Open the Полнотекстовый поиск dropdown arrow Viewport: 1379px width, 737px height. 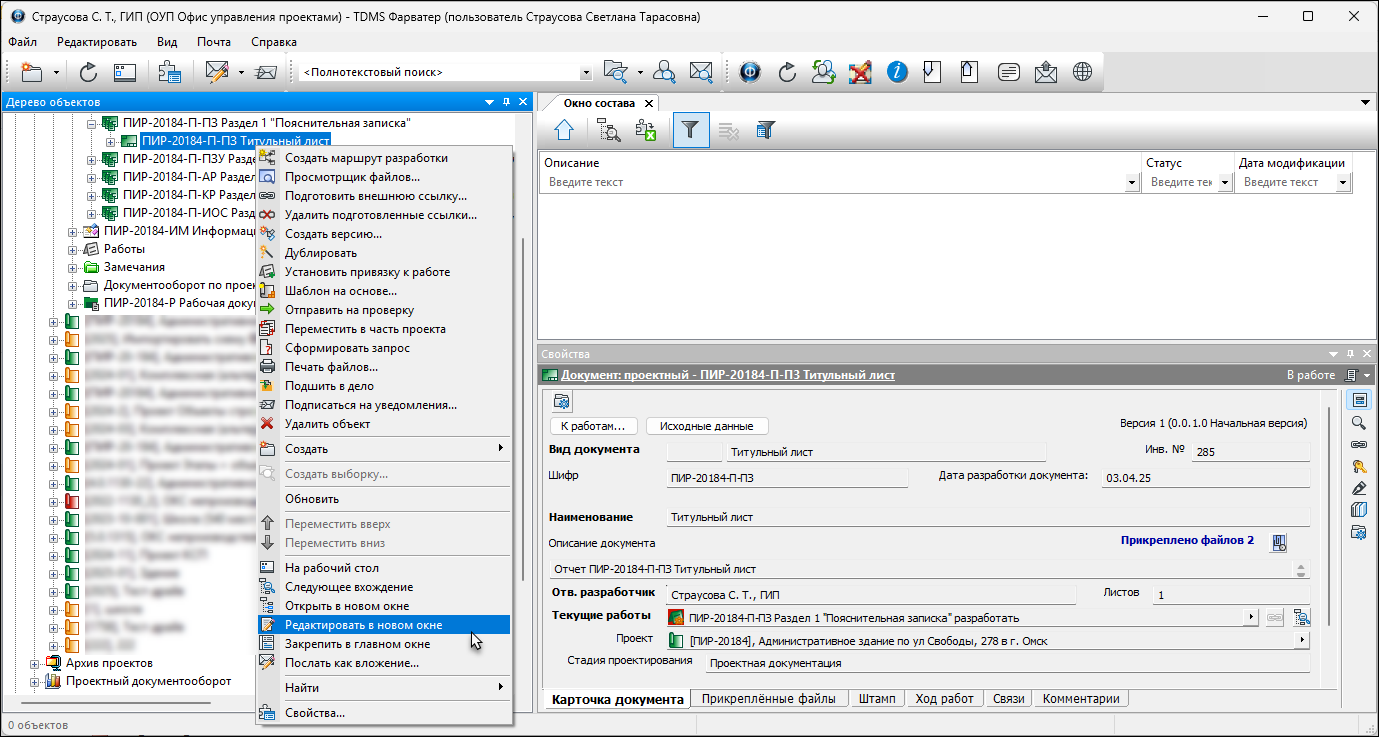[586, 73]
